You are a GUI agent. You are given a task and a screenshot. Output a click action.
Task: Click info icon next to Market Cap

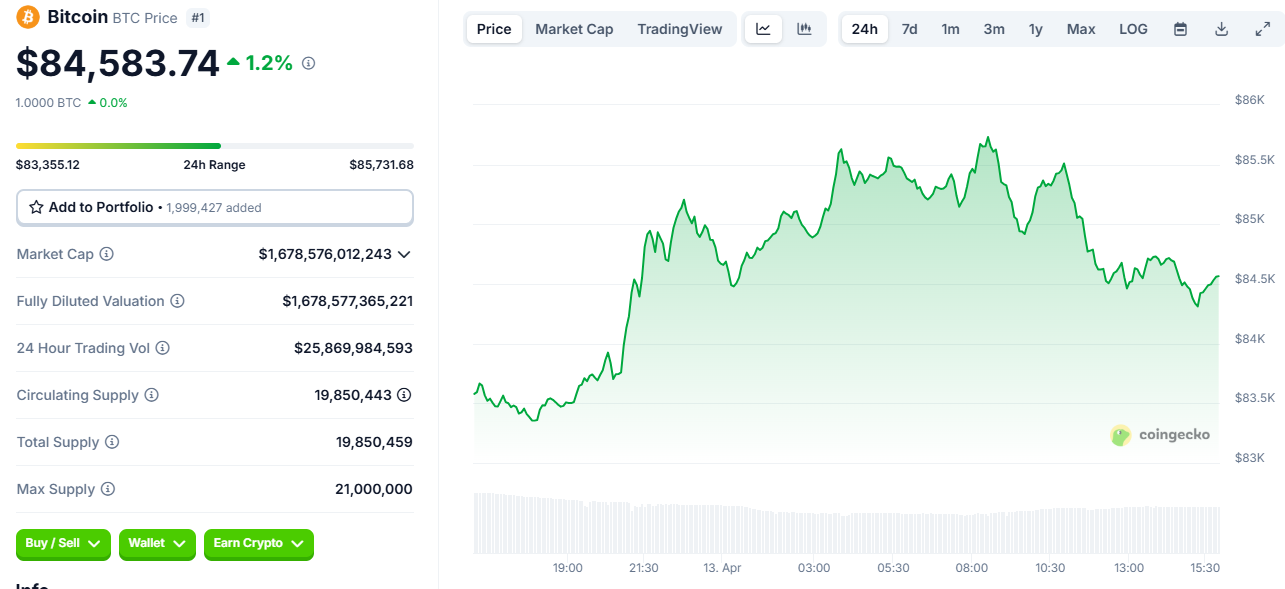tap(107, 254)
